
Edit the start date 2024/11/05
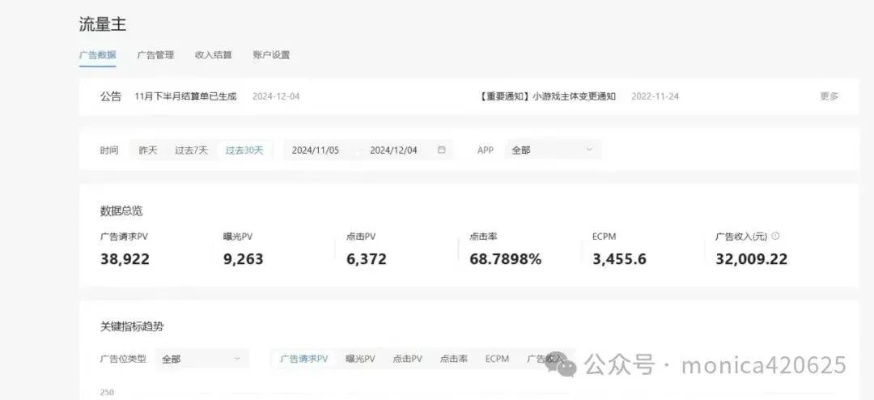315,150
